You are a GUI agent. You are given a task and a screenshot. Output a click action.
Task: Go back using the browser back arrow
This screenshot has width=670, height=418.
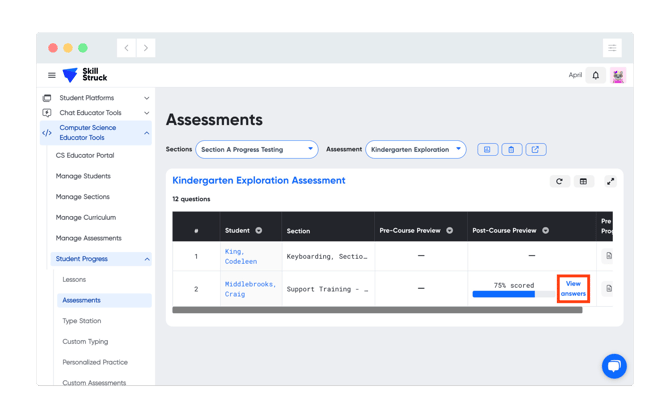coord(126,48)
